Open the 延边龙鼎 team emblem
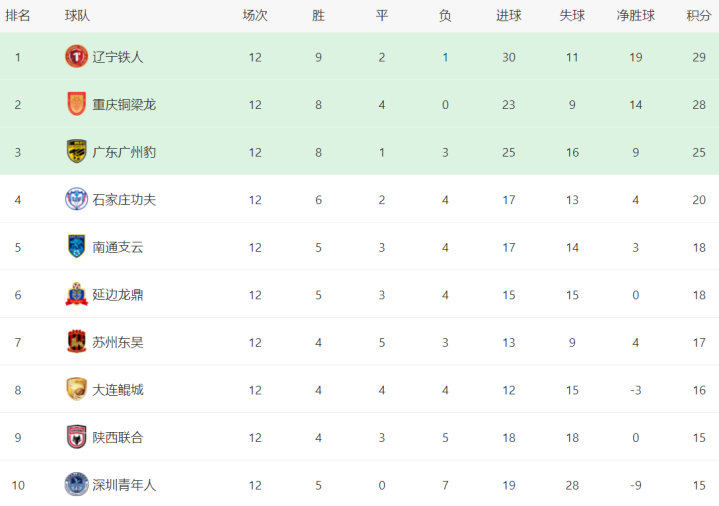 coord(76,294)
